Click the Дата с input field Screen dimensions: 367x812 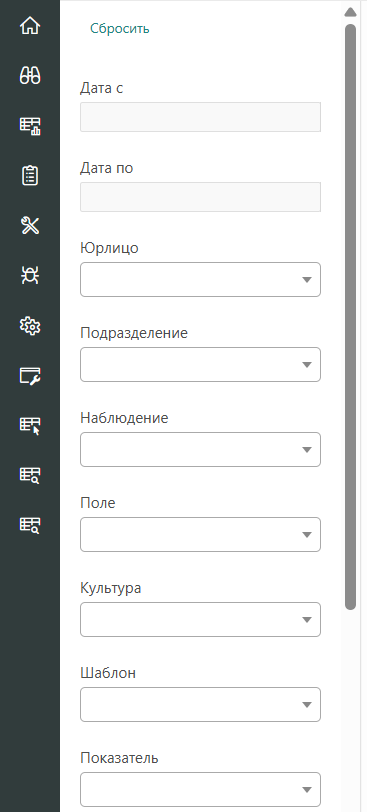(x=200, y=117)
